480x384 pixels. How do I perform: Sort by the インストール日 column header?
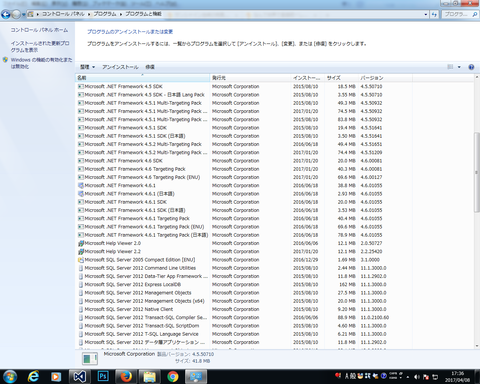pyautogui.click(x=308, y=78)
